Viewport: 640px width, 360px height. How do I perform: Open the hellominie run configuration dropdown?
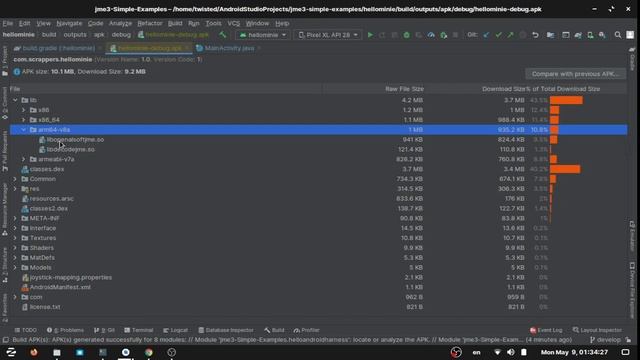[262, 35]
